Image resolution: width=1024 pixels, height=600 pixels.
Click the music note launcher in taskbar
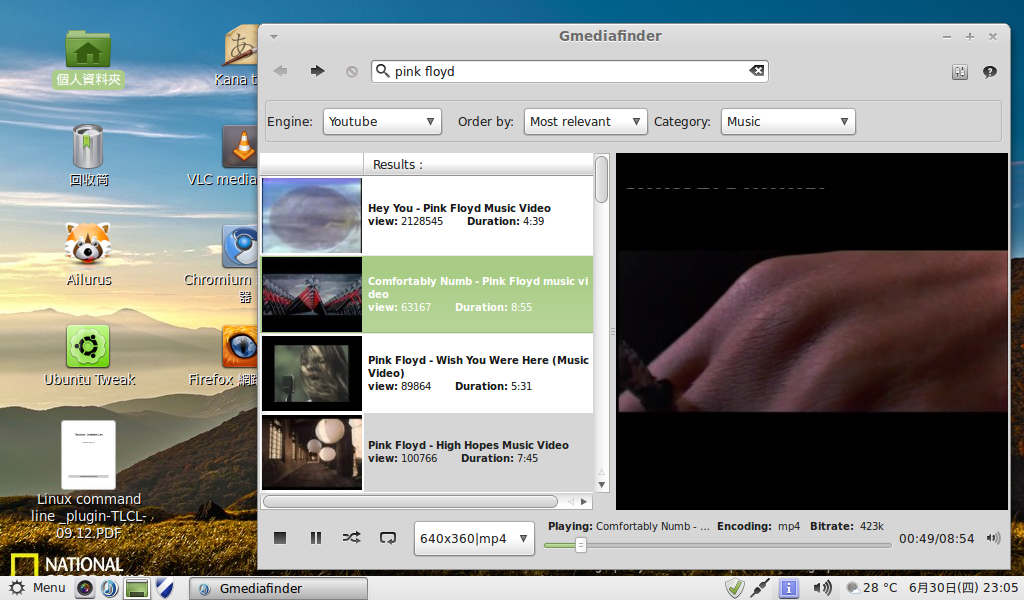click(109, 588)
